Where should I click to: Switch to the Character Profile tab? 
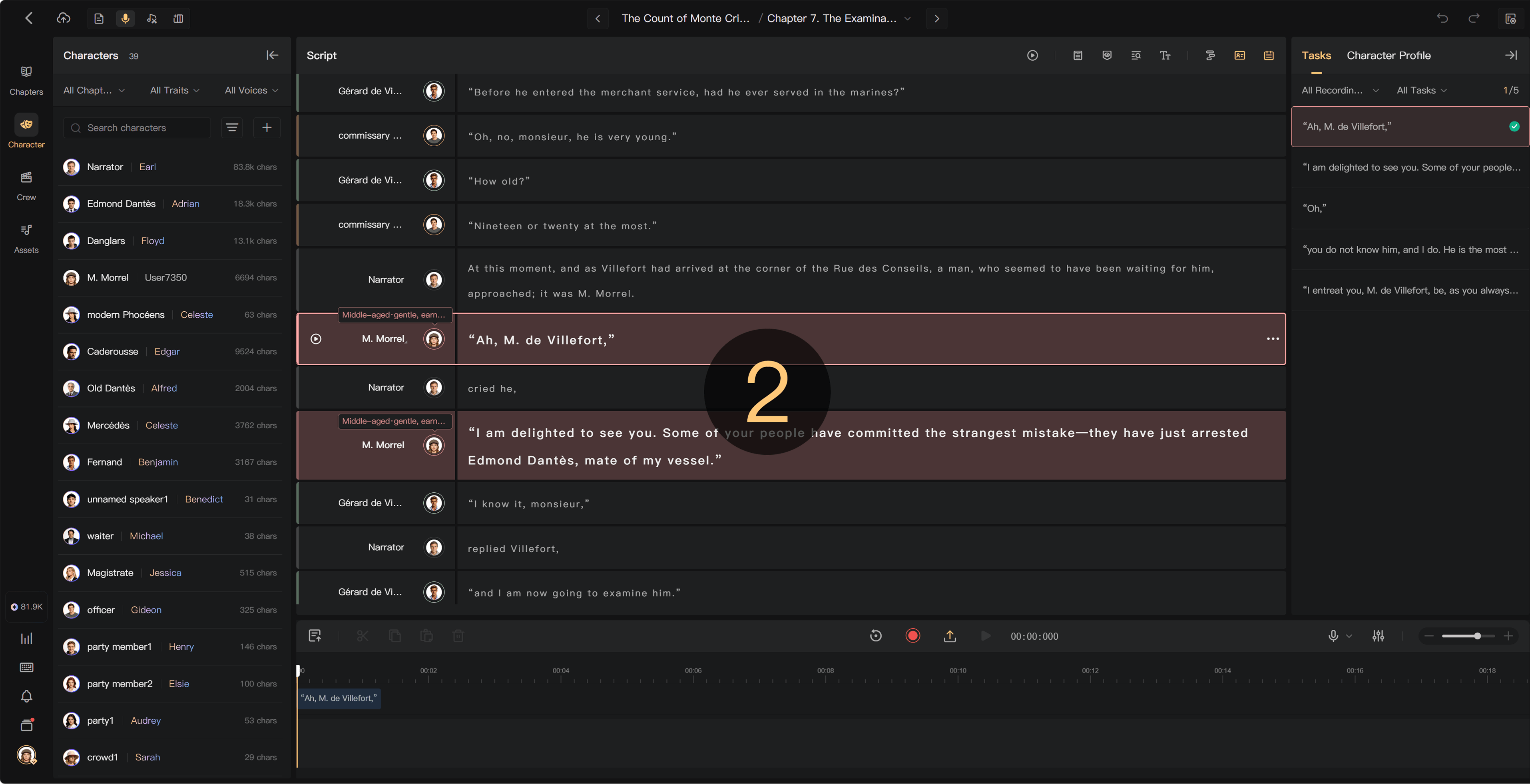(x=1389, y=55)
